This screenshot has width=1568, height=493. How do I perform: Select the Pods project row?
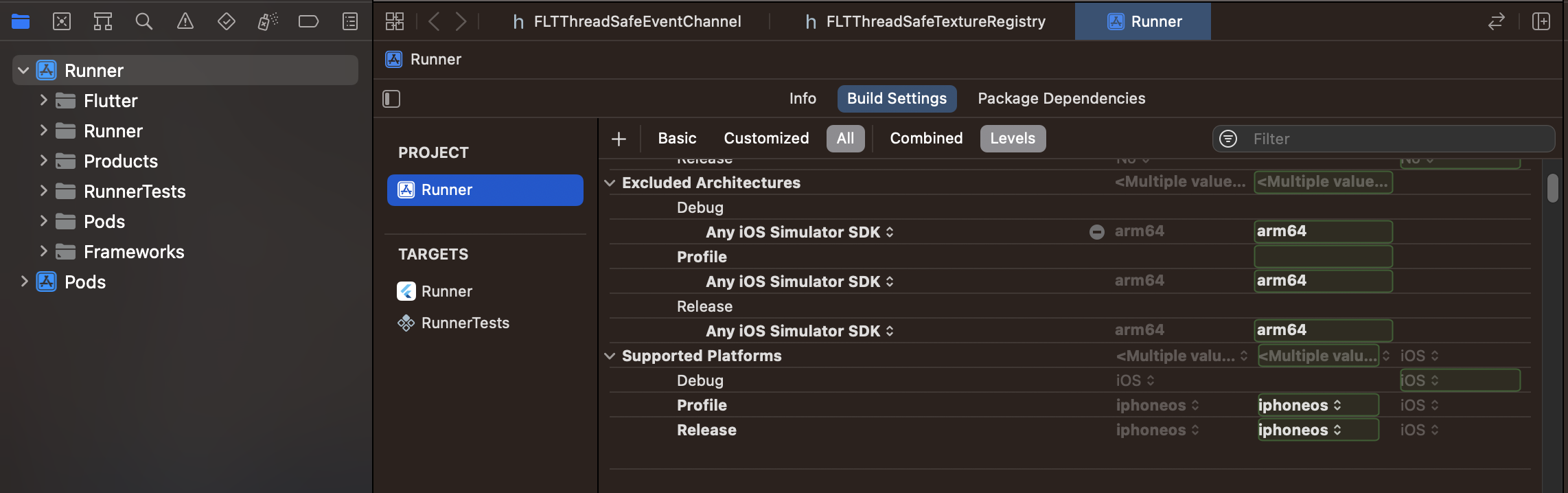185,282
